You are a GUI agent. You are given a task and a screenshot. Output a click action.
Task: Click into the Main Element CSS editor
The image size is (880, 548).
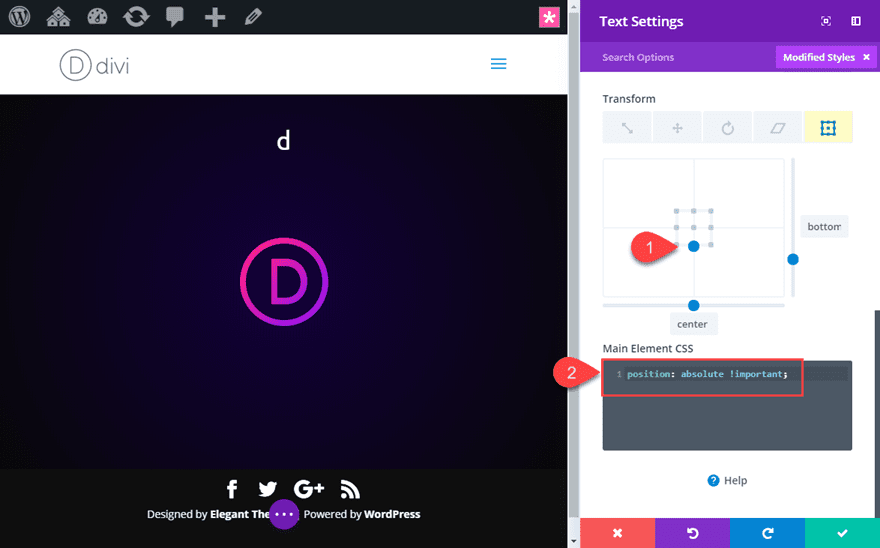[x=727, y=405]
